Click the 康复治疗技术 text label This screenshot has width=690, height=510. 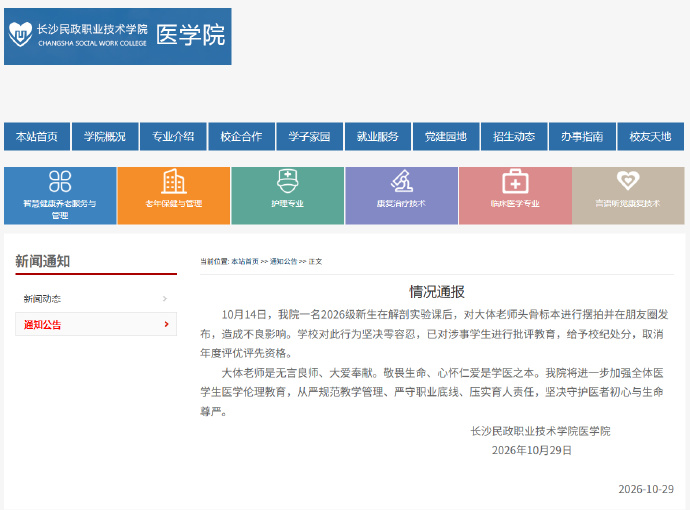point(401,204)
